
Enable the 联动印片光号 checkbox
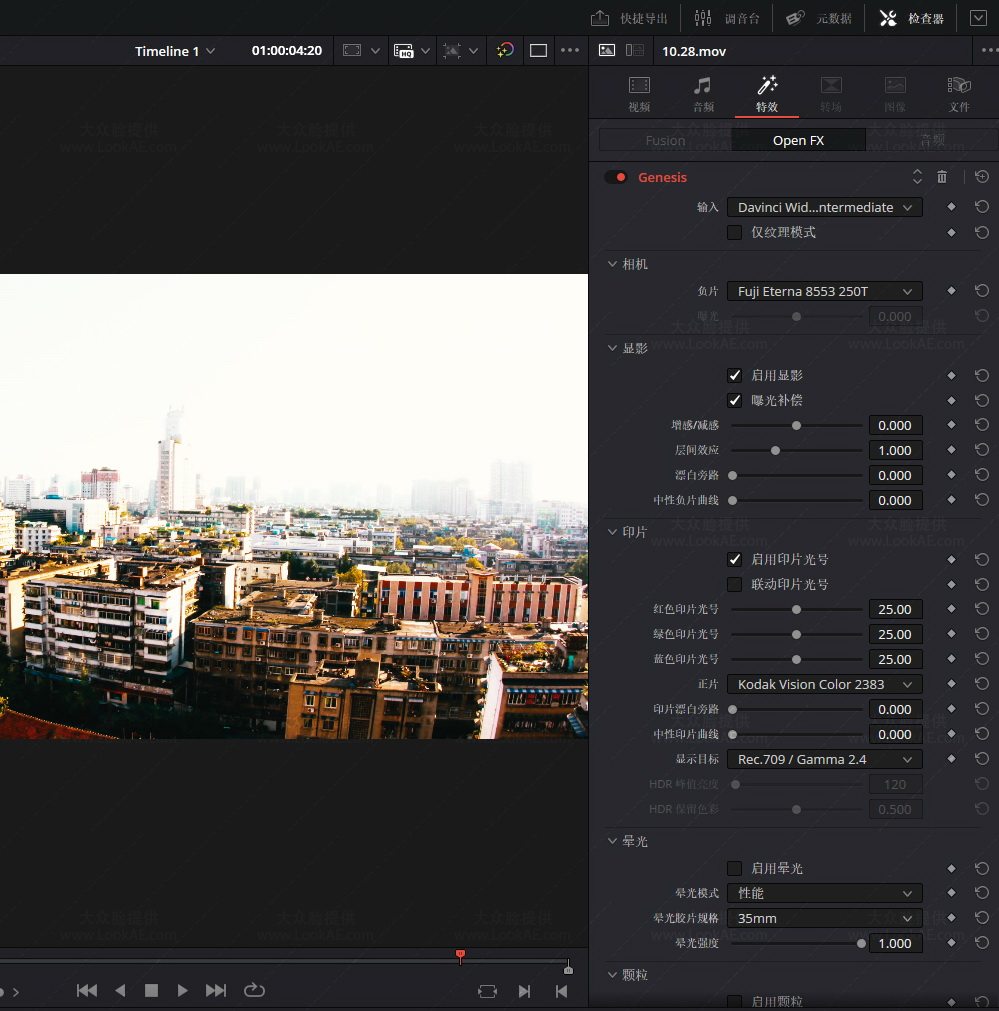(735, 585)
